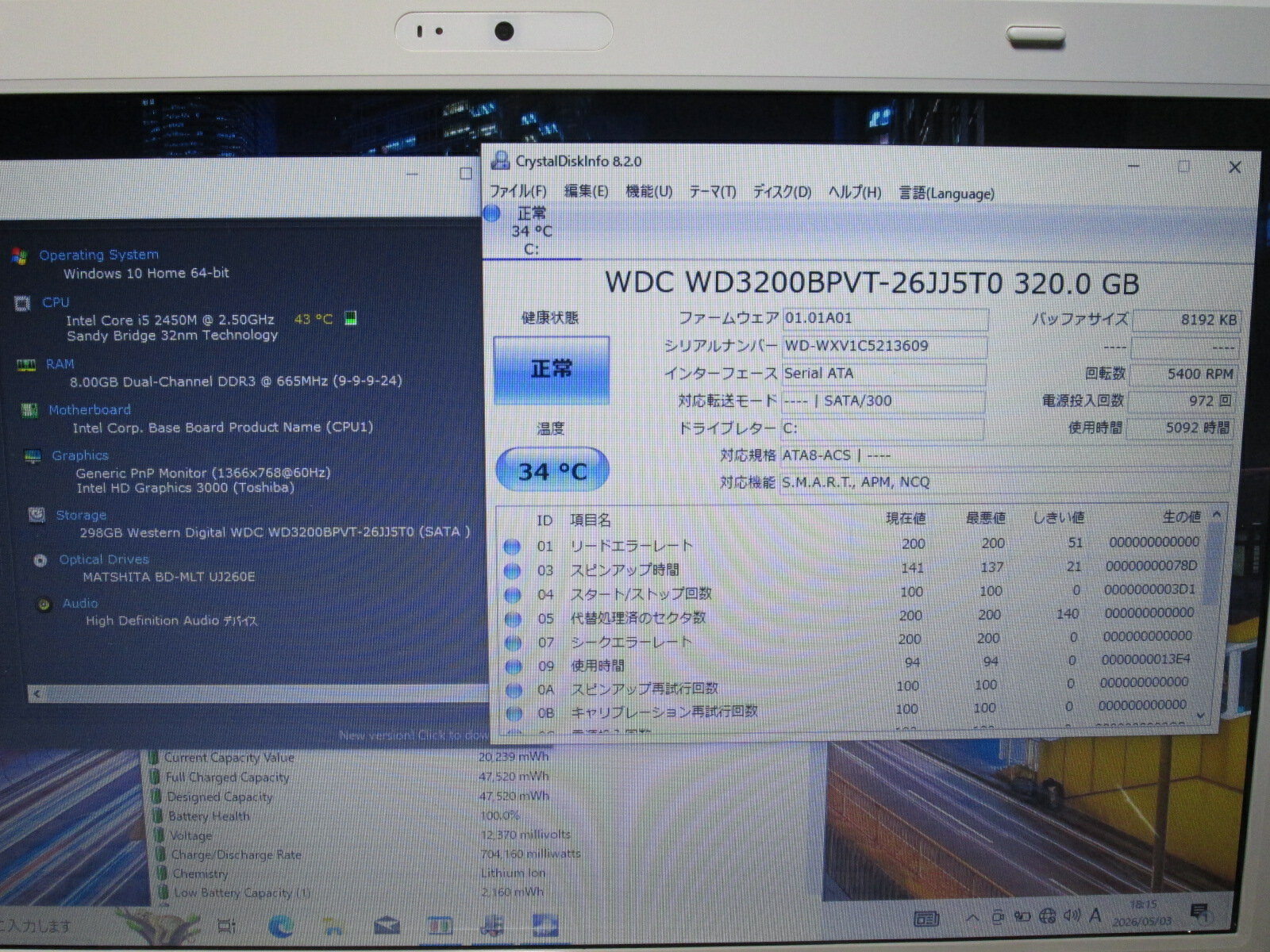Click the Task View taskbar icon
Viewport: 1270px width, 952px height.
click(x=226, y=926)
